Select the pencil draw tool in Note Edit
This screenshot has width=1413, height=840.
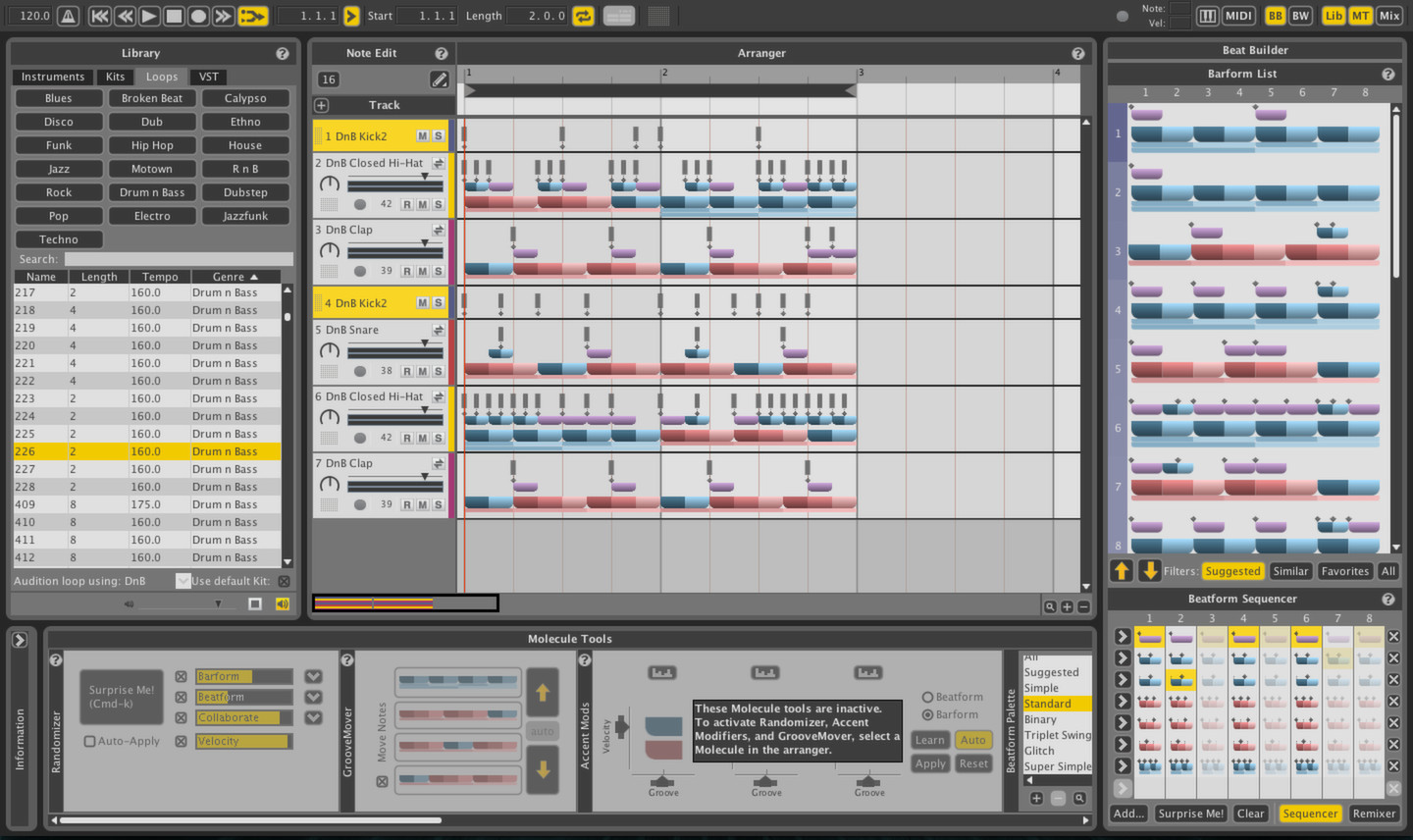pos(440,79)
